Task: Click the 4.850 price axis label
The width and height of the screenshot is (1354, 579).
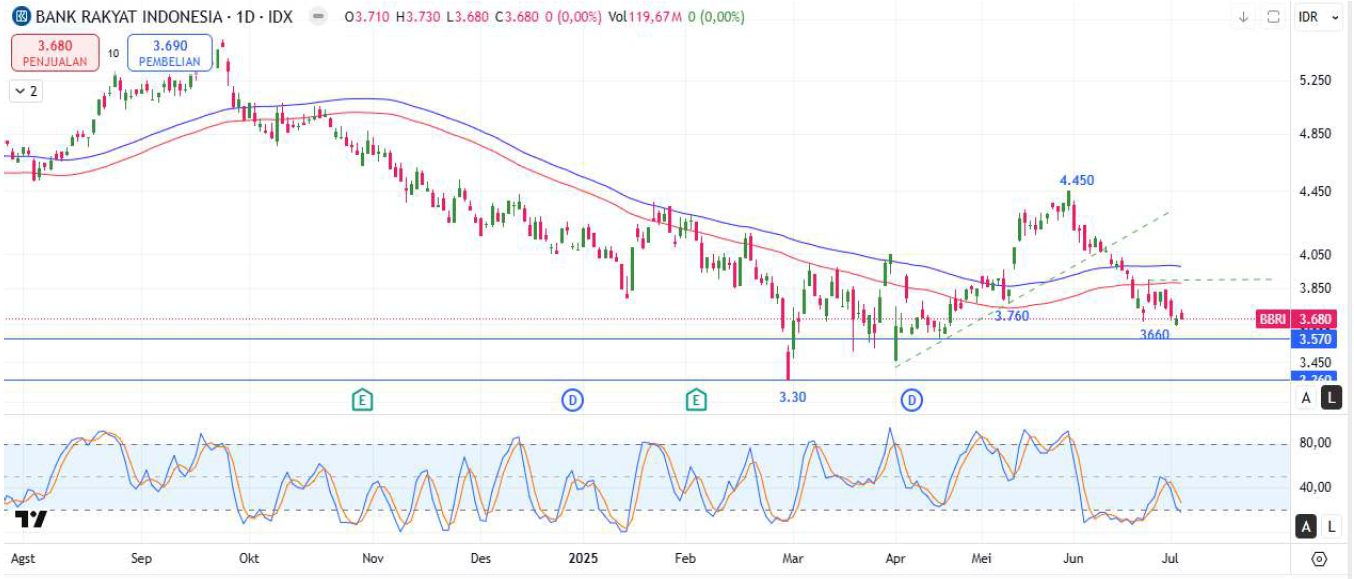Action: [1314, 133]
